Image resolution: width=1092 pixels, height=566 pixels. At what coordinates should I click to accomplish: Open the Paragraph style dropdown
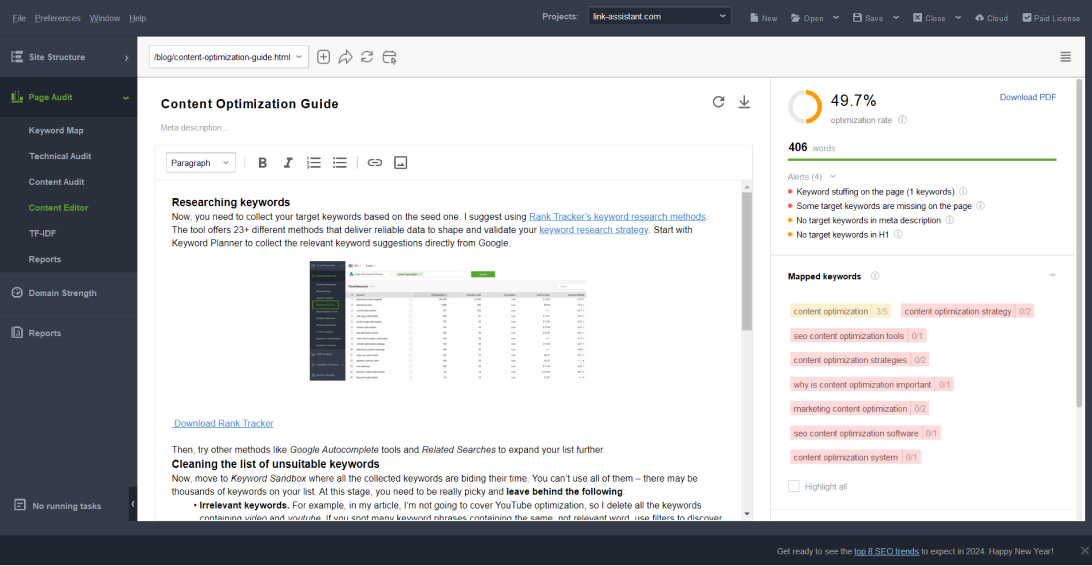(200, 163)
